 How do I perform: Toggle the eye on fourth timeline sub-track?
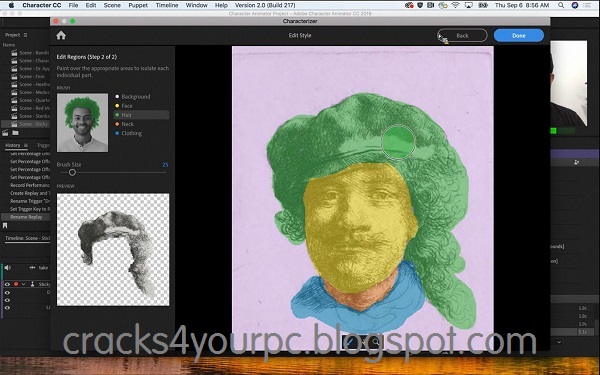7,308
